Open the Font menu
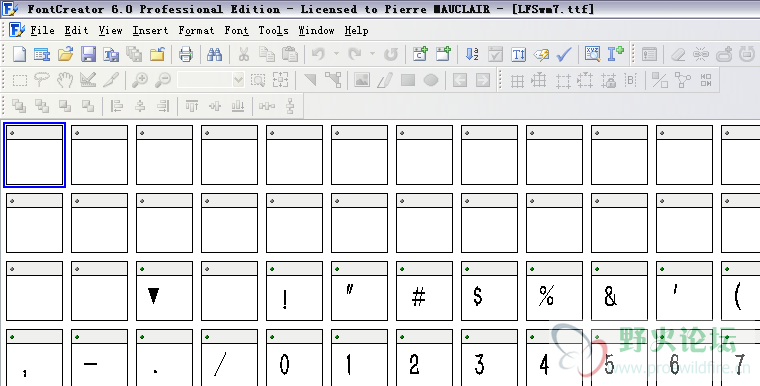Viewport: 760px width, 386px height. coord(237,31)
